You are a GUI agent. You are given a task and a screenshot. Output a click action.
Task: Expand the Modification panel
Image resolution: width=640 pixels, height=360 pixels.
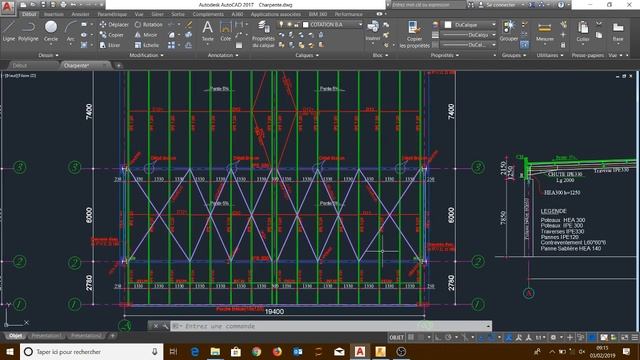pyautogui.click(x=146, y=55)
